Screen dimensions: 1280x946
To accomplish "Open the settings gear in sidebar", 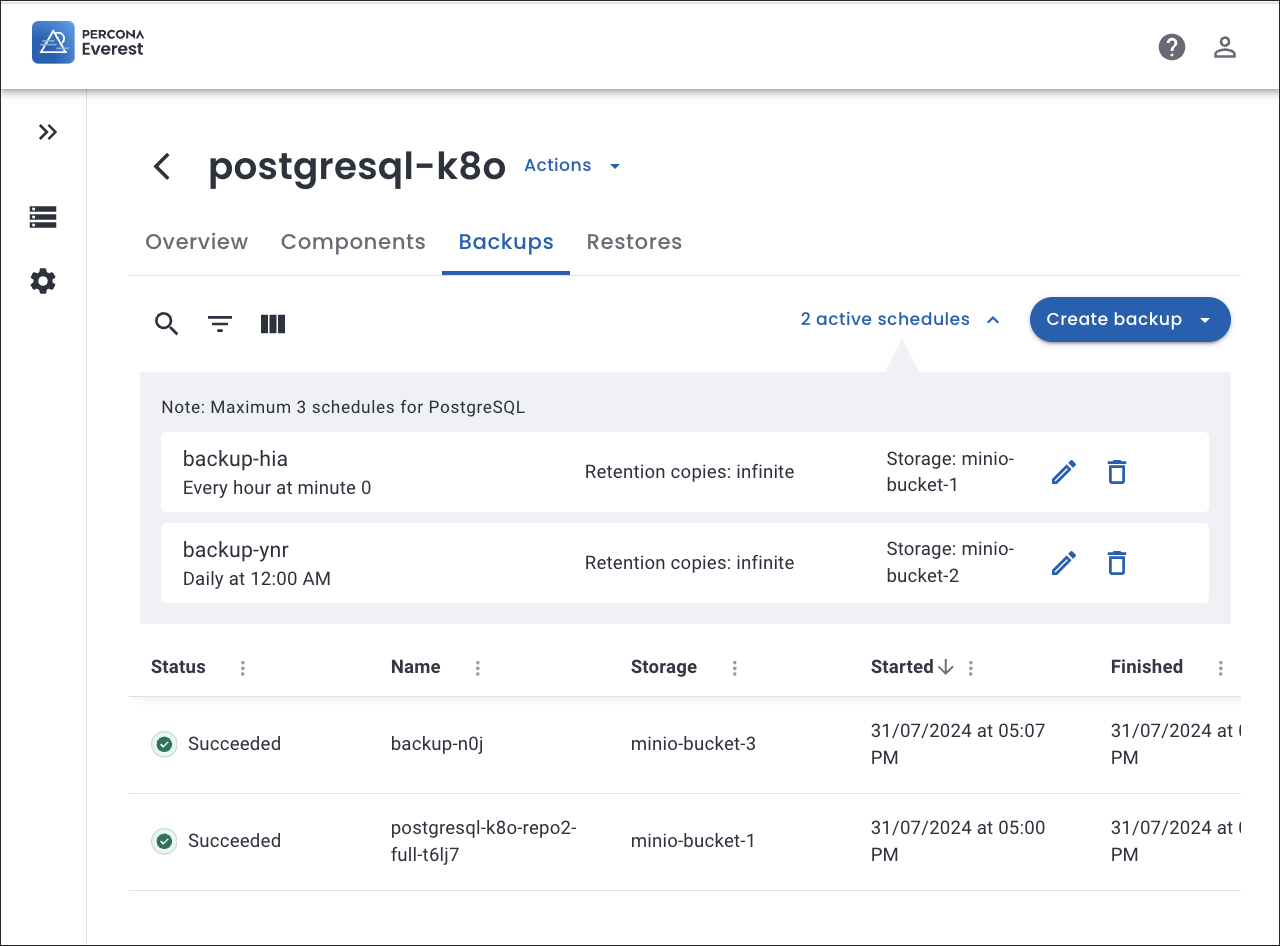I will [43, 281].
